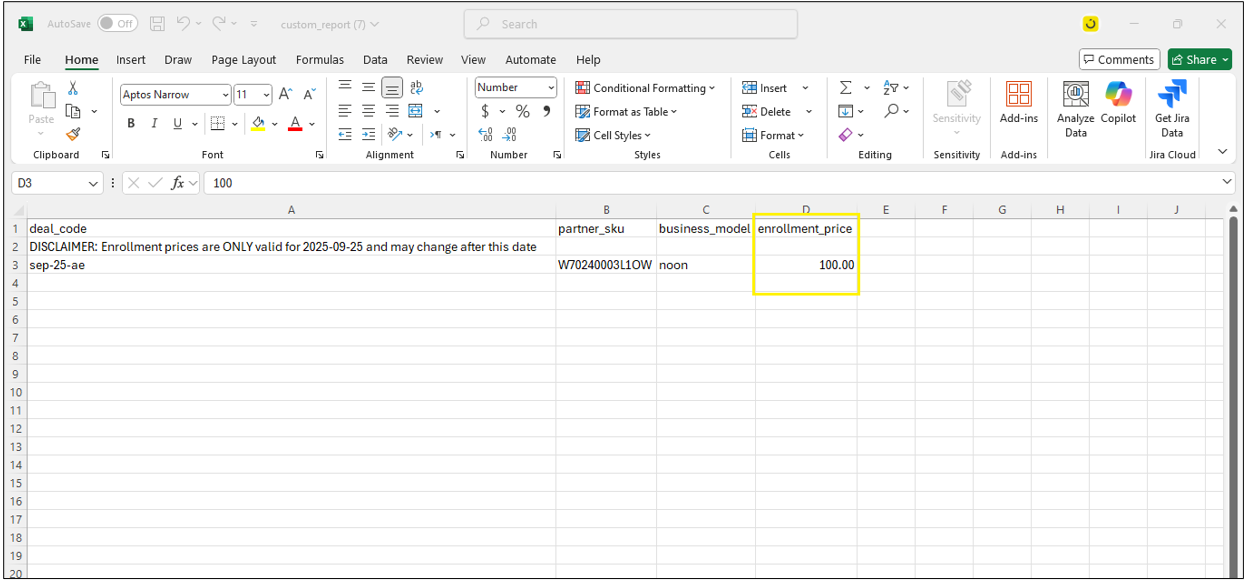Click the Name Box showing D3
Viewport: 1246px width, 583px height.
50,183
